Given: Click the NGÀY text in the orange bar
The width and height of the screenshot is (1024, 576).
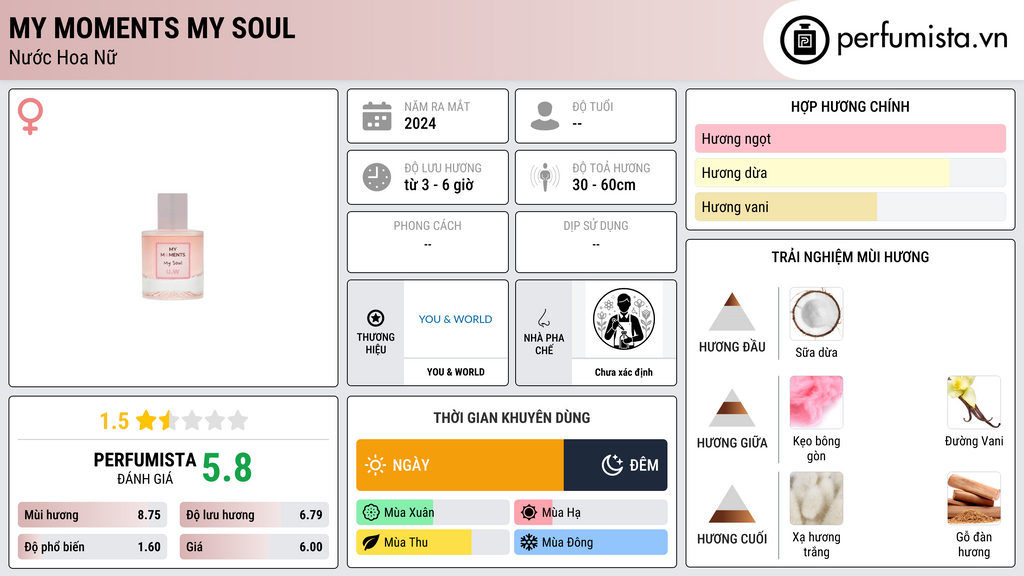Looking at the screenshot, I should 411,465.
